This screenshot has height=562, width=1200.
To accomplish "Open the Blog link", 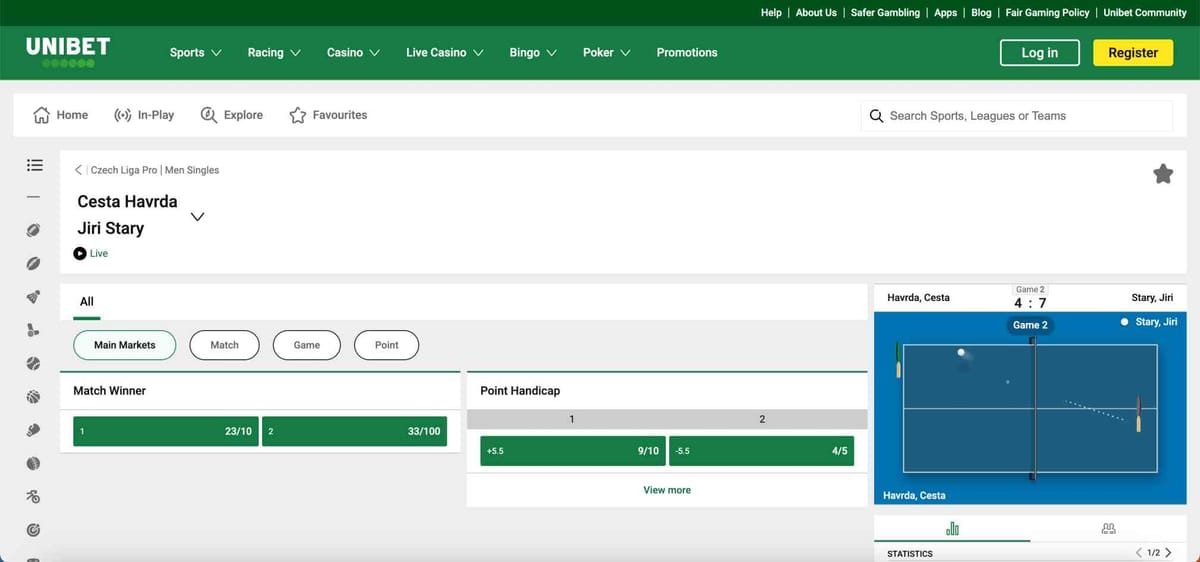I will (981, 13).
